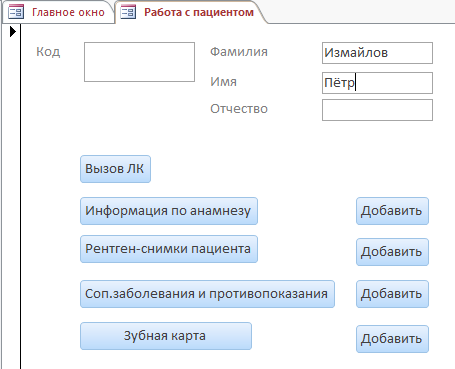Open Соп.заболевания и противопоказания
Screen dimensions: 455x369
(x=207, y=294)
